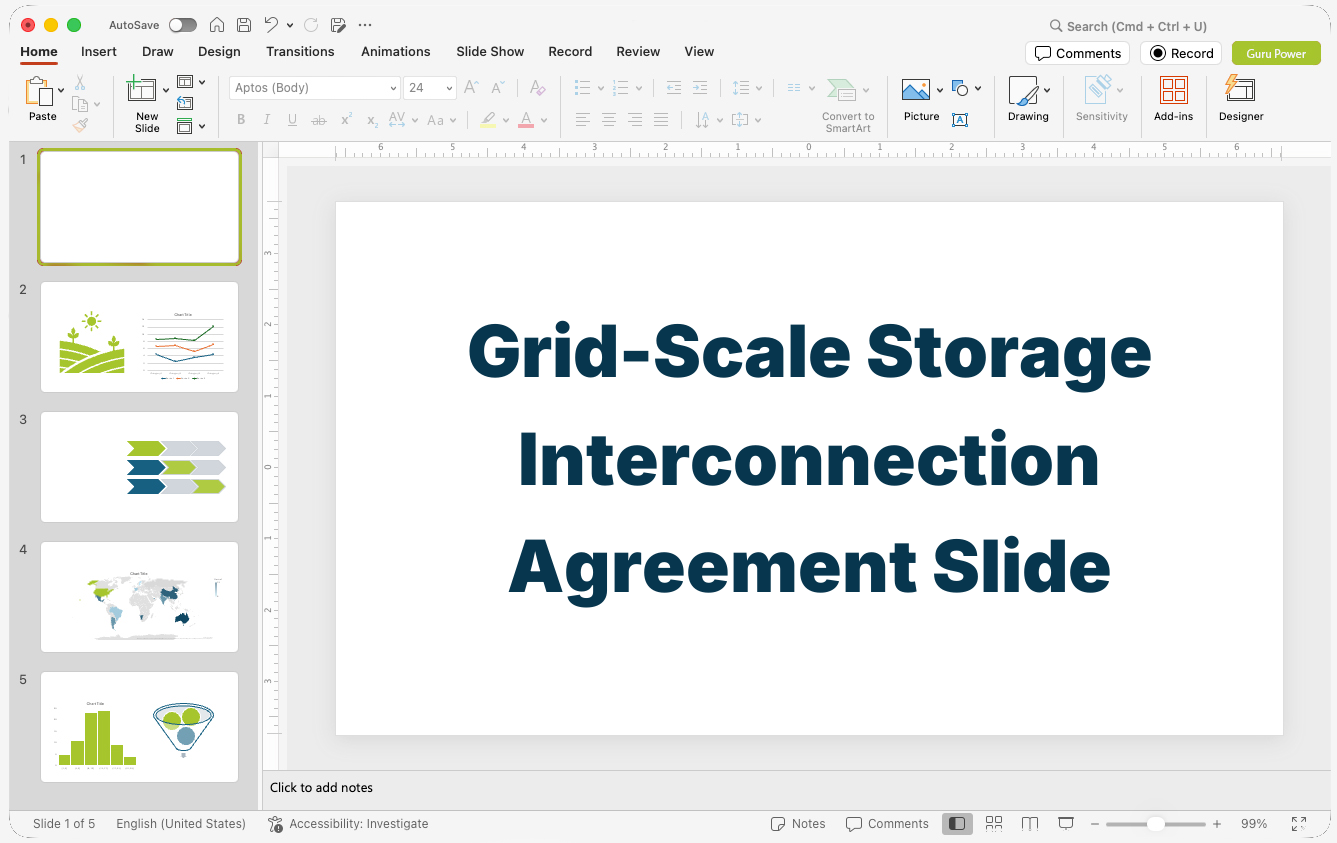Click English (United States) language

(x=181, y=824)
